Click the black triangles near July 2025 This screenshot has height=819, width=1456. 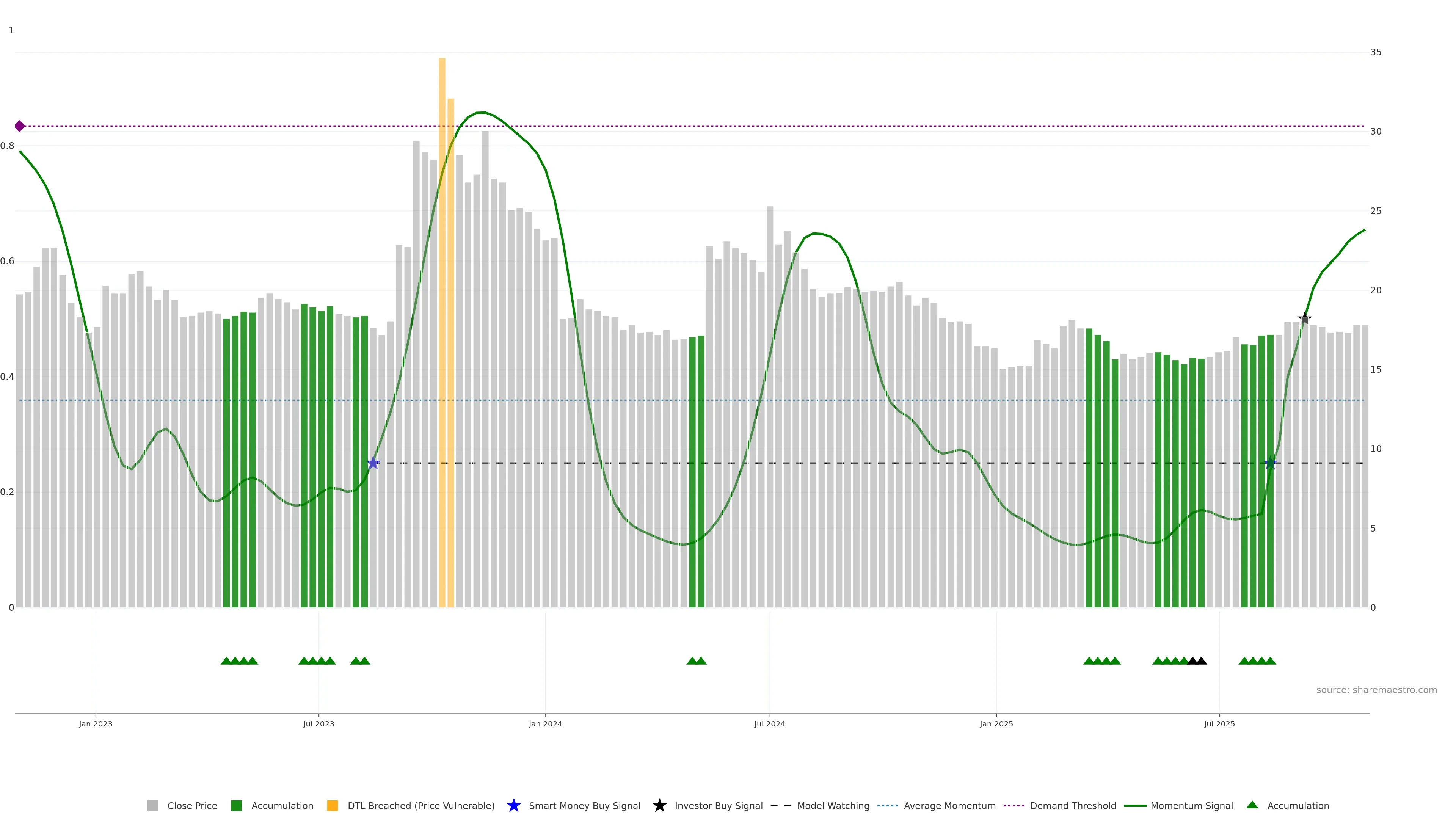point(1197,661)
